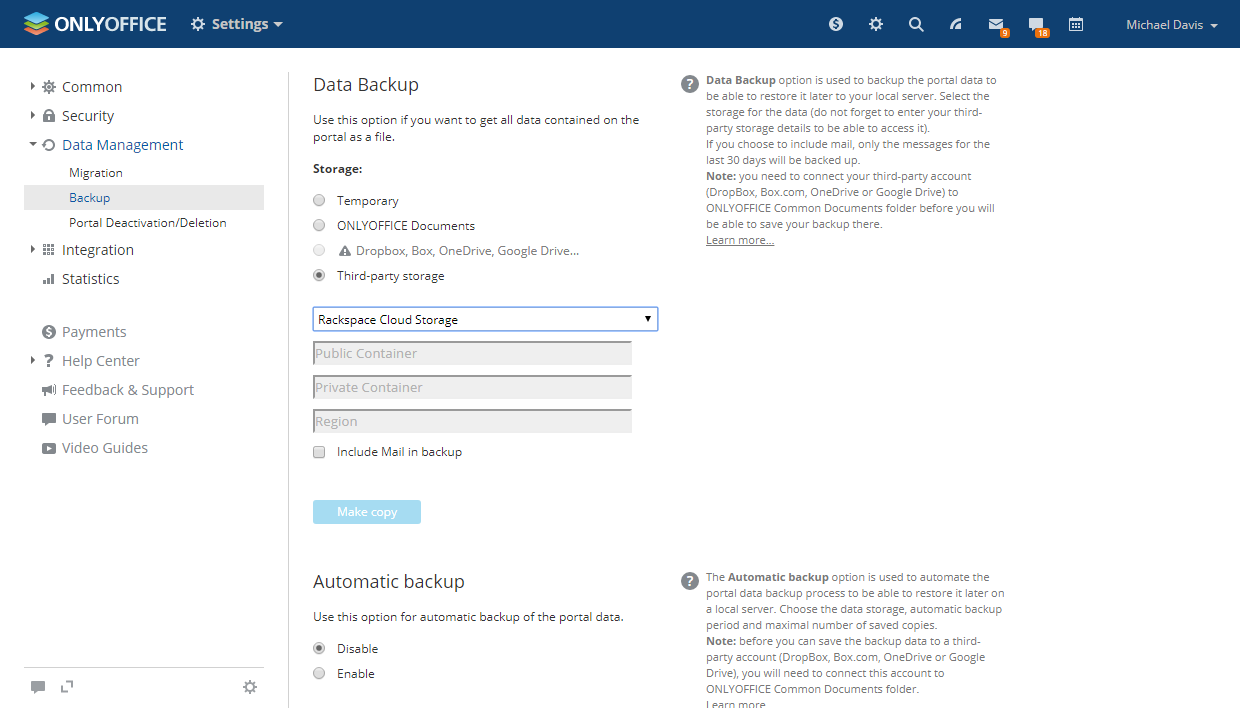
Task: Open Michael Davis user menu
Action: coord(1171,25)
